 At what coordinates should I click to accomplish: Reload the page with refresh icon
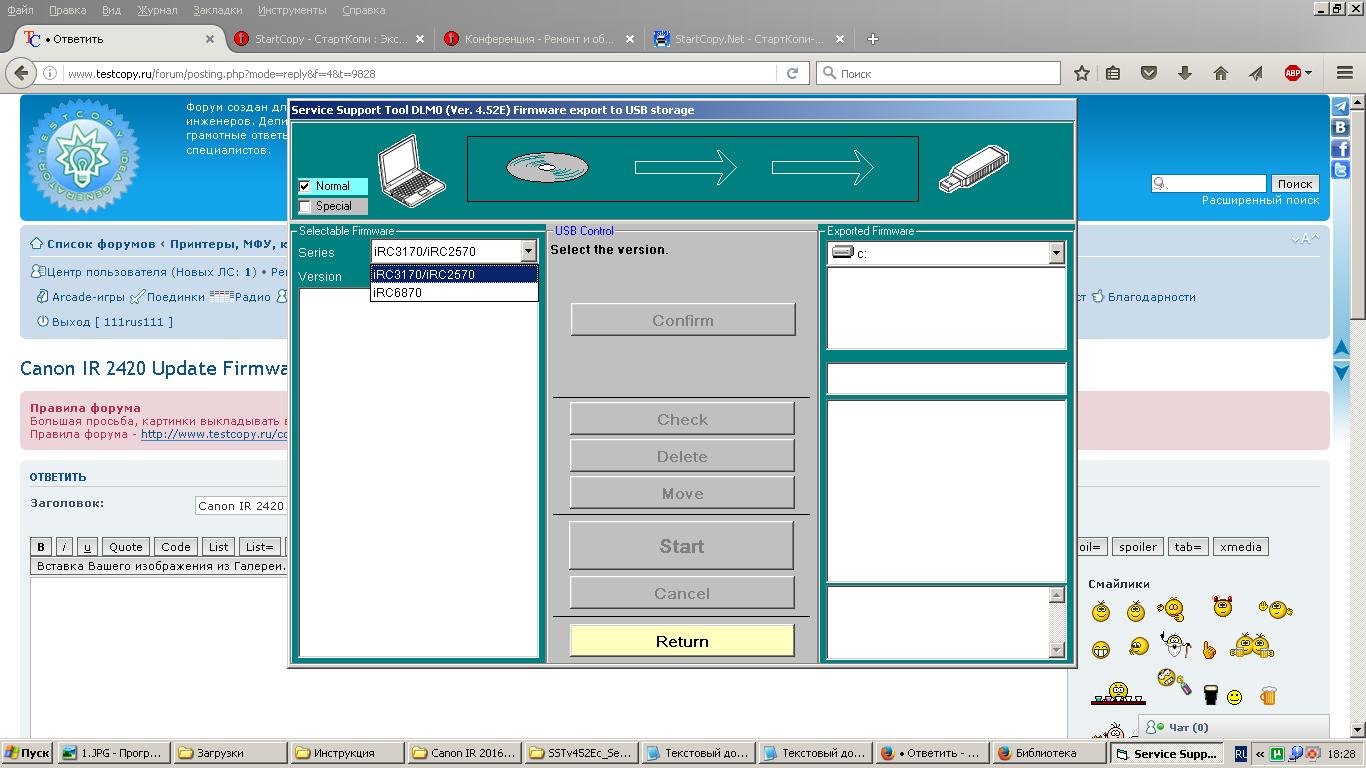792,73
